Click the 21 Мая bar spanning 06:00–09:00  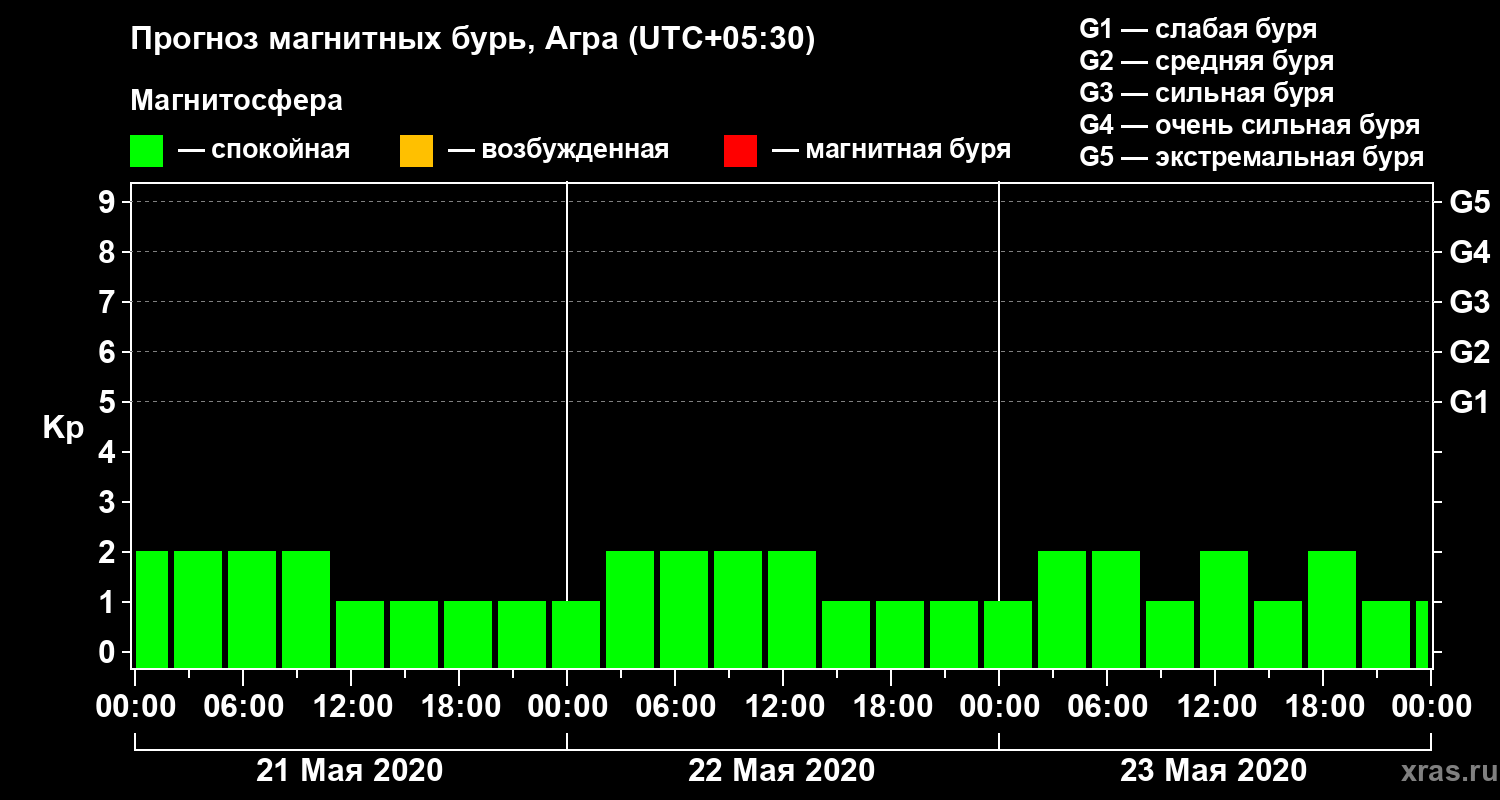[252, 609]
